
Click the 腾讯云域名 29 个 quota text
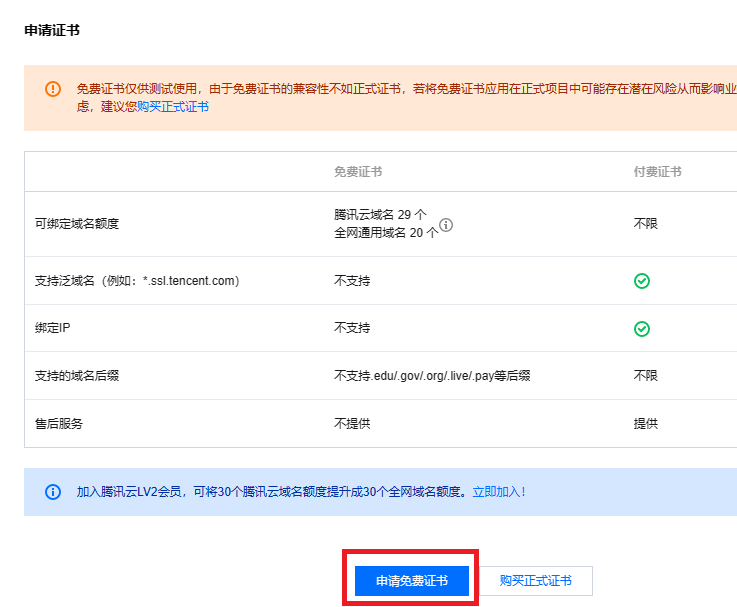[380, 215]
